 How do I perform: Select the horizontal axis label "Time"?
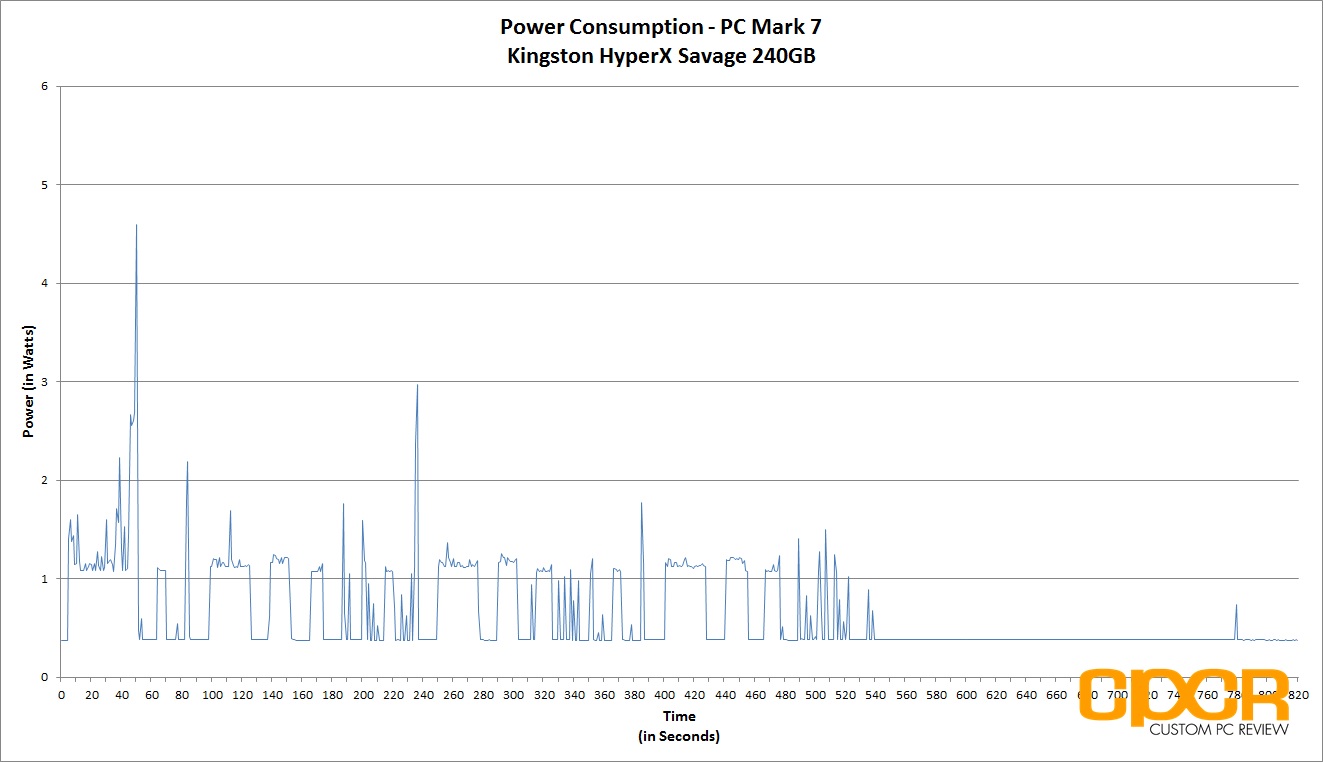[x=679, y=716]
